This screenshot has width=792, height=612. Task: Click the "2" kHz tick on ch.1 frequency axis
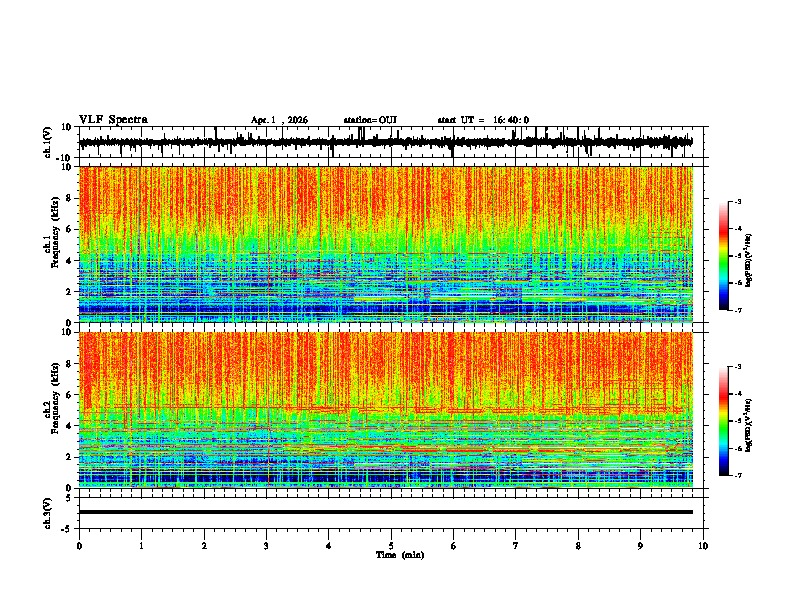[x=69, y=291]
